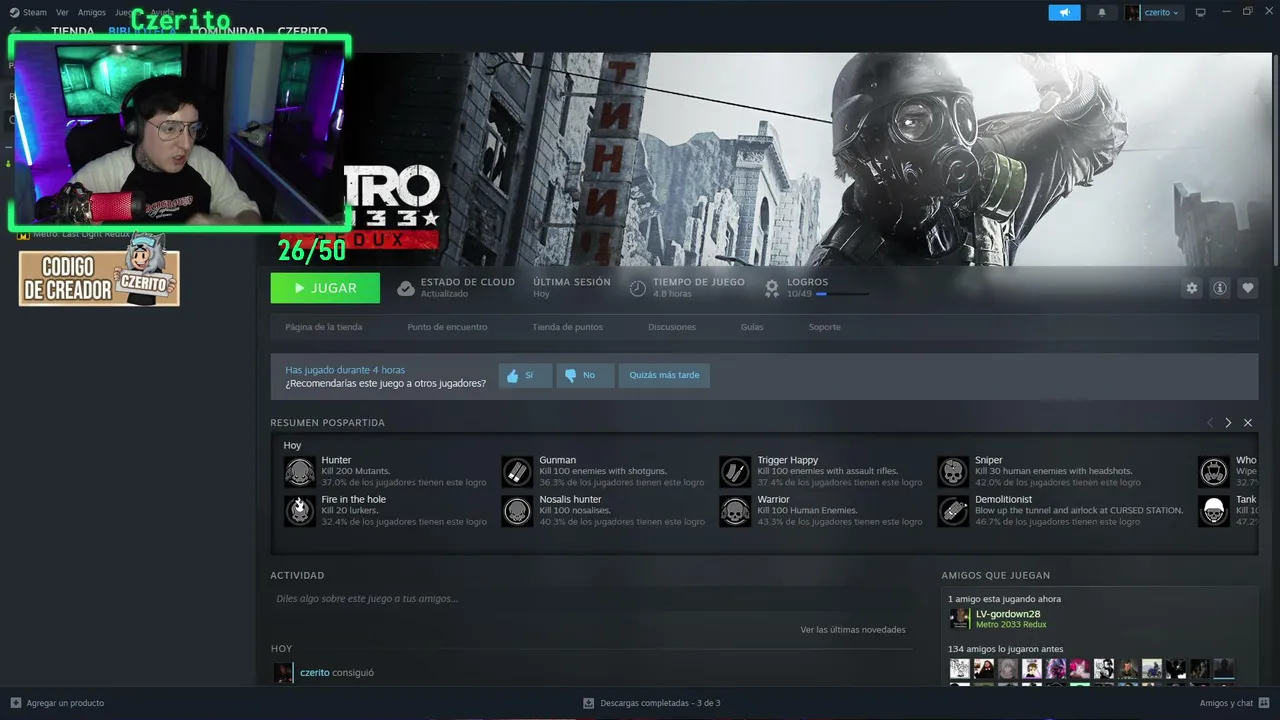Viewport: 1280px width, 720px height.
Task: Open the Steam announcements megaphone button
Action: 1064,13
